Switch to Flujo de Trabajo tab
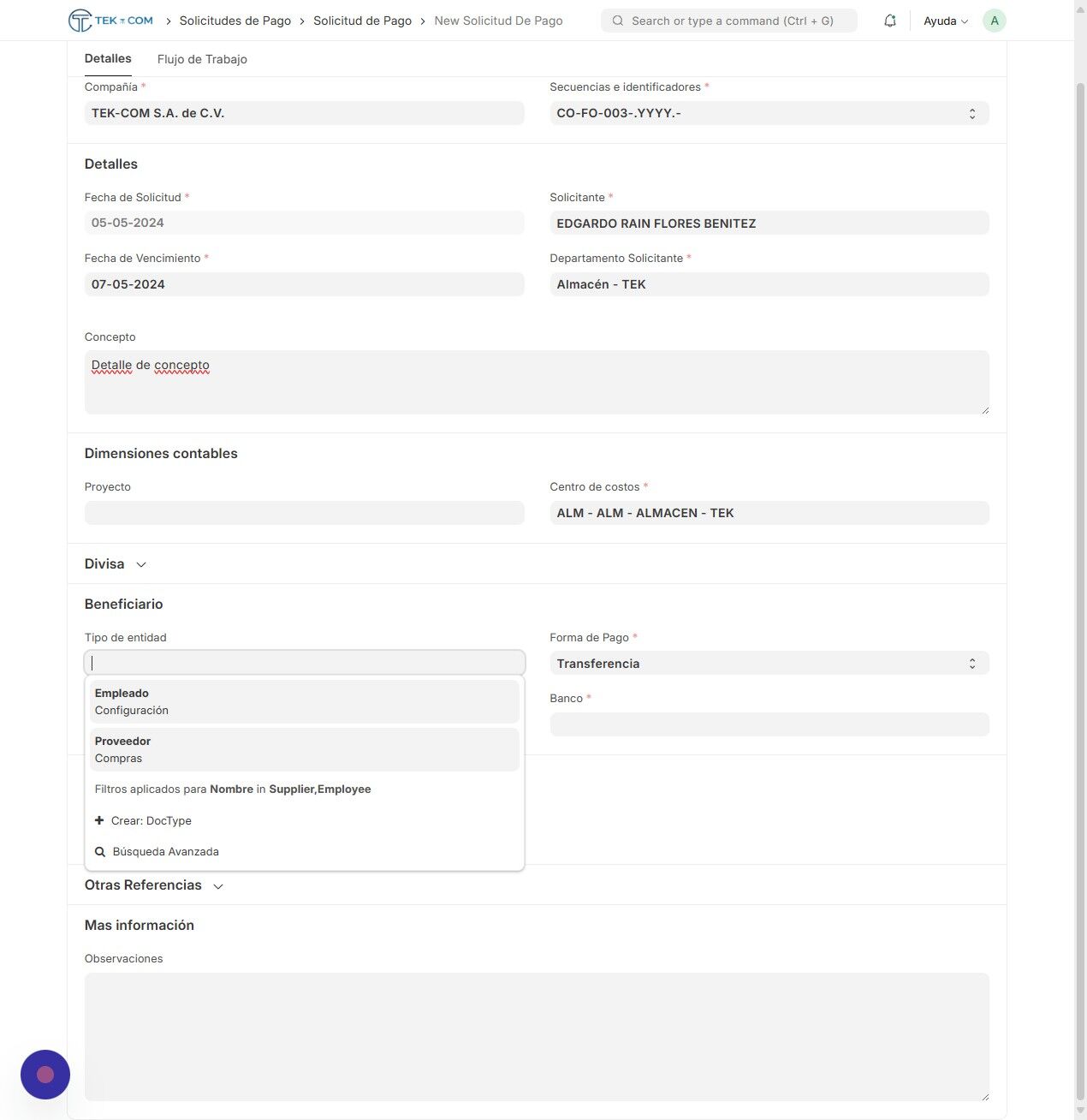 pyautogui.click(x=202, y=59)
